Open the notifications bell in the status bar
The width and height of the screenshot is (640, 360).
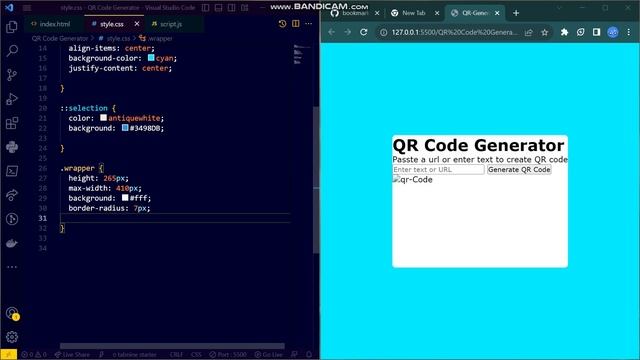tap(309, 355)
